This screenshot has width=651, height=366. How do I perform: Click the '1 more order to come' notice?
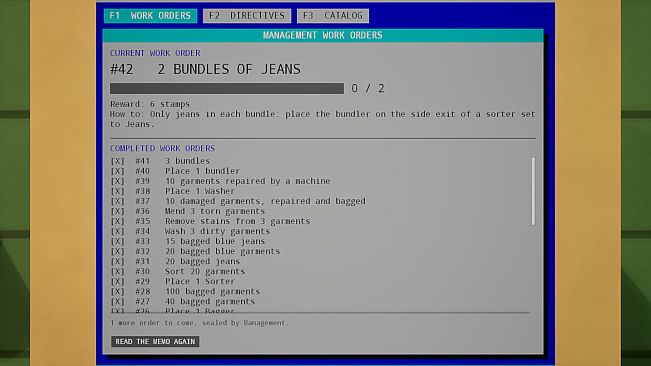pos(199,323)
